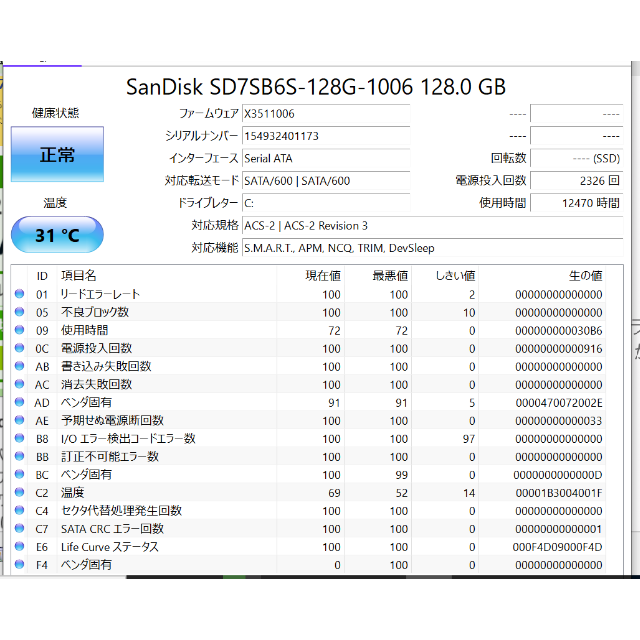640x640 pixels.
Task: Select the リードエラーレート row name
Action: coord(100,294)
